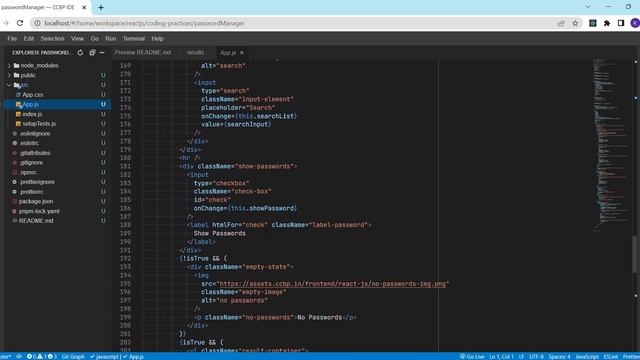Open a new browser tab
The height and width of the screenshot is (360, 640).
(x=101, y=7)
